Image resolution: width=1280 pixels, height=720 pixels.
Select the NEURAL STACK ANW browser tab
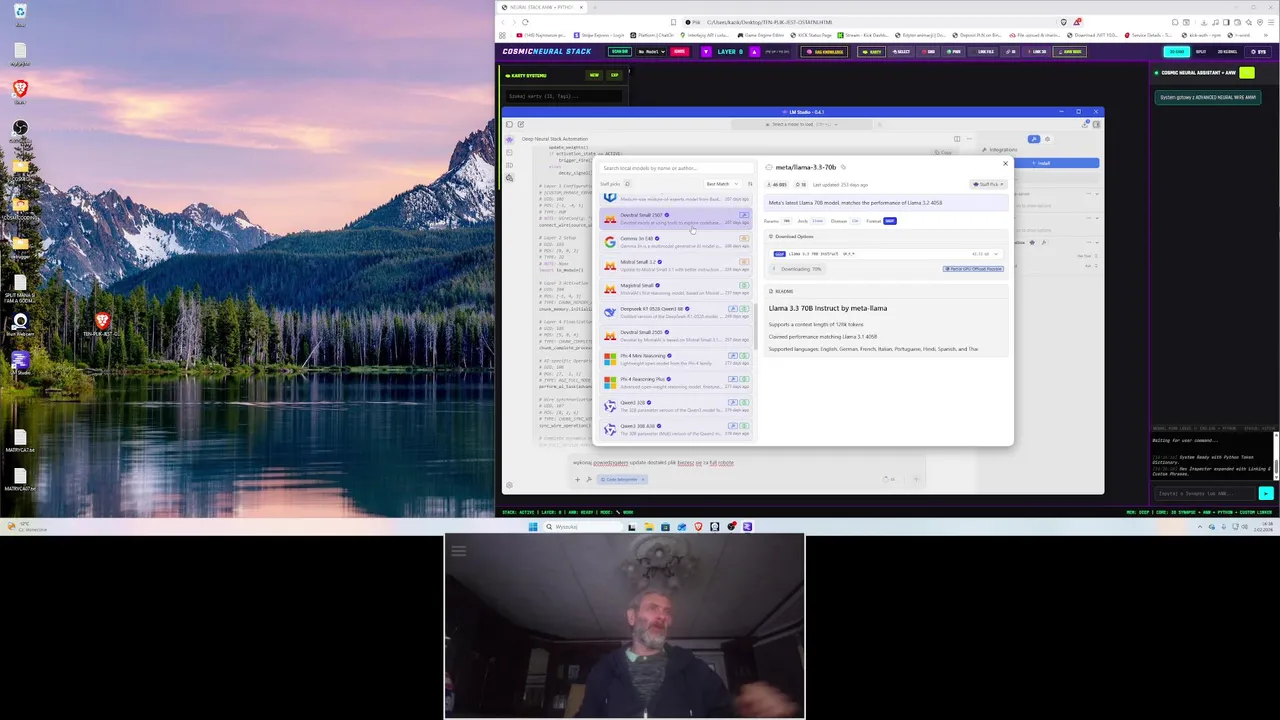click(x=541, y=7)
